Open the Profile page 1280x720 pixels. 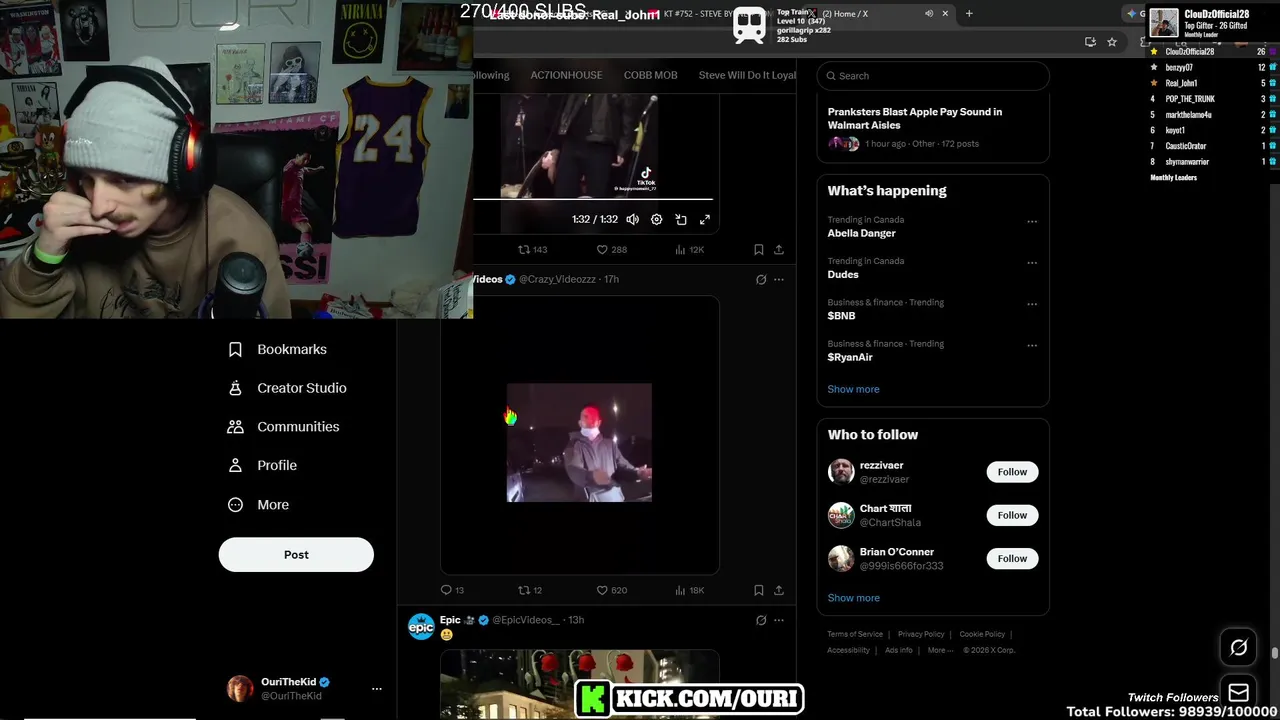[263, 465]
